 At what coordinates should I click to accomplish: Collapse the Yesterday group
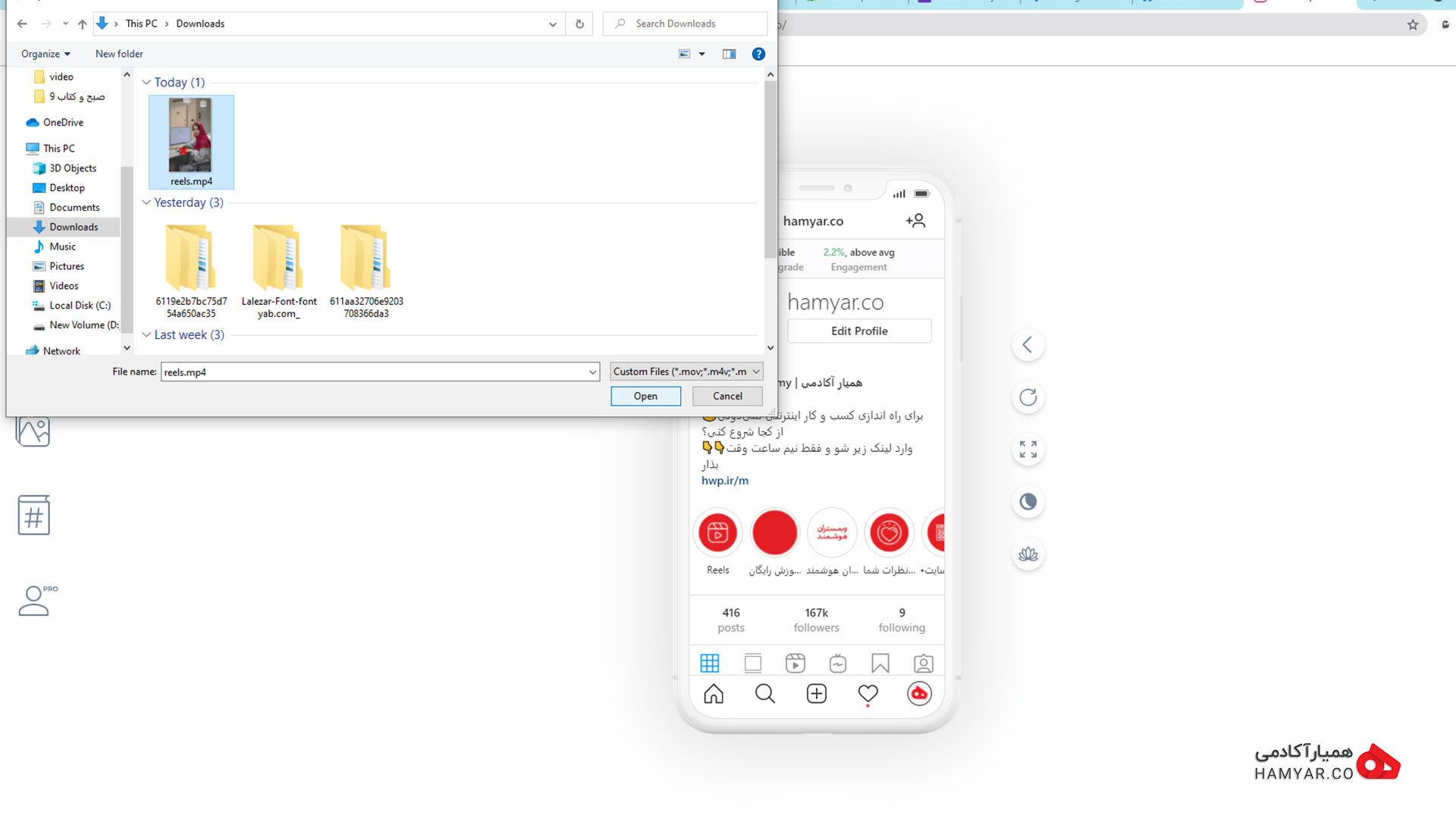[146, 202]
